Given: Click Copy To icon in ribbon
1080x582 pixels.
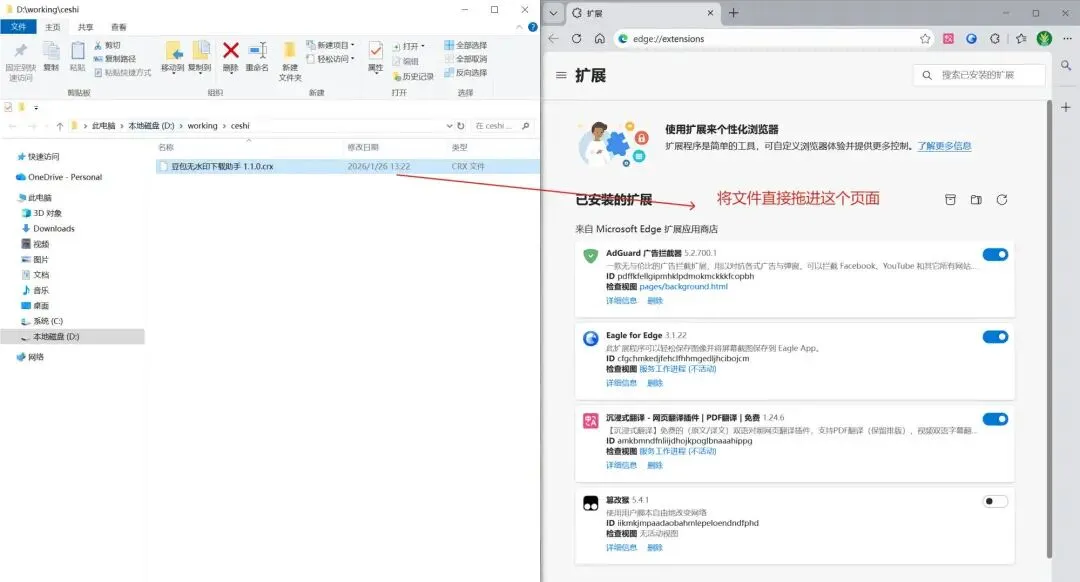Looking at the screenshot, I should [200, 51].
